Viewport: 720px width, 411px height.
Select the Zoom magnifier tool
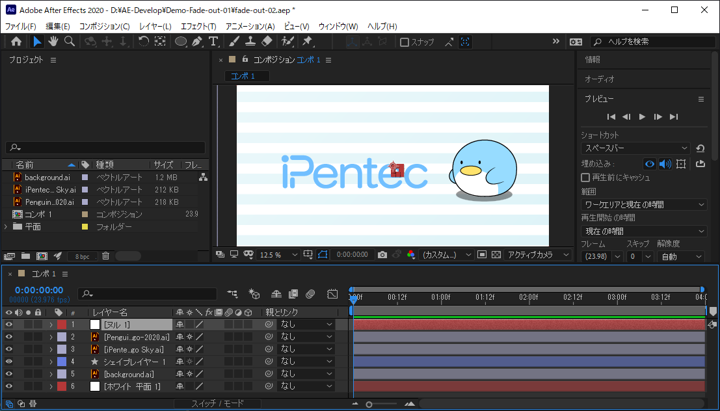point(69,42)
